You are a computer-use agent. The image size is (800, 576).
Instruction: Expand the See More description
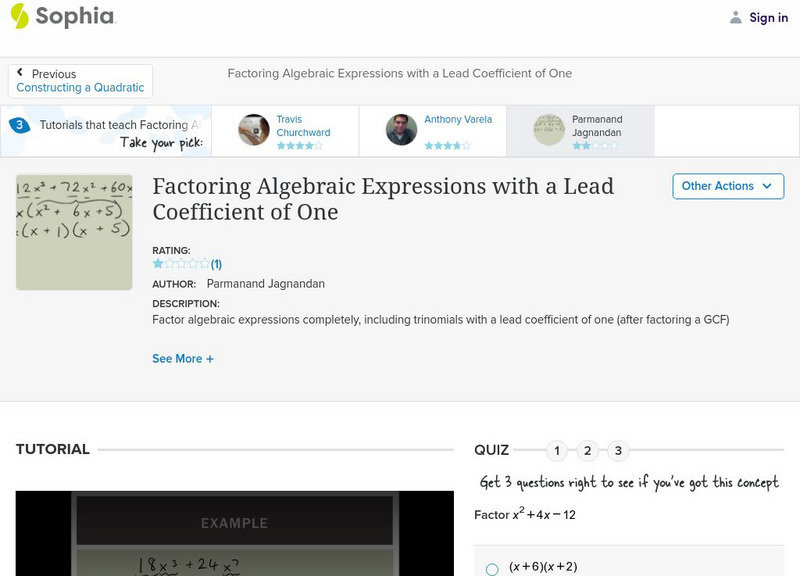183,358
